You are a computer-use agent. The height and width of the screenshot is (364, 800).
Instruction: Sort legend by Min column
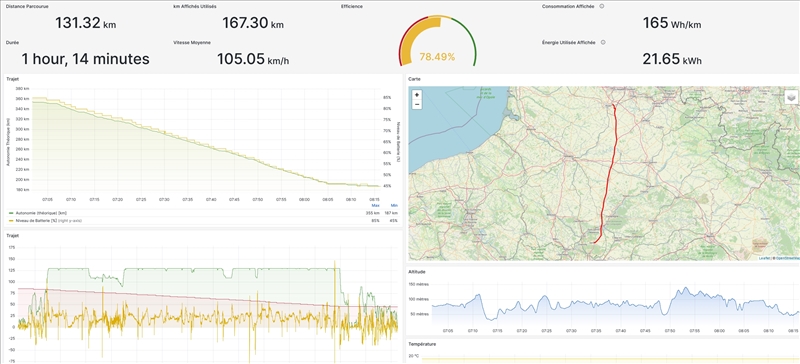pyautogui.click(x=394, y=205)
